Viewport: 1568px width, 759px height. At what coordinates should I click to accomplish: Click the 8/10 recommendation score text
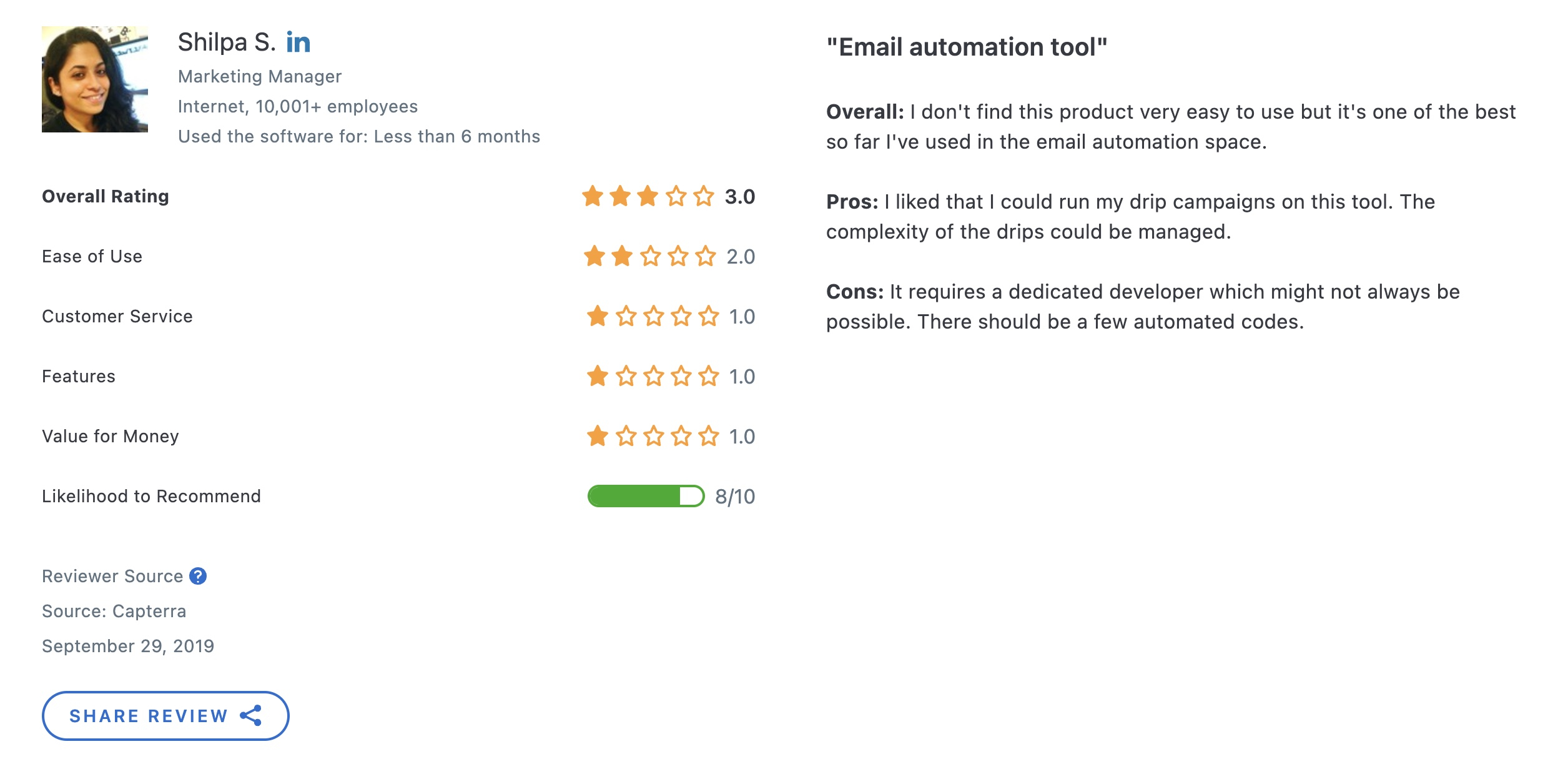pyautogui.click(x=734, y=496)
